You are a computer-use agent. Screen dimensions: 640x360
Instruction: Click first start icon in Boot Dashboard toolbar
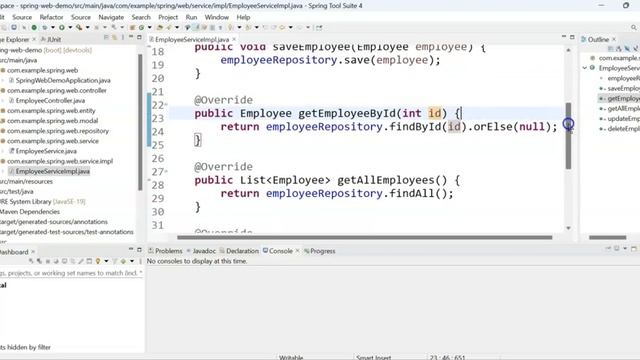(31, 261)
